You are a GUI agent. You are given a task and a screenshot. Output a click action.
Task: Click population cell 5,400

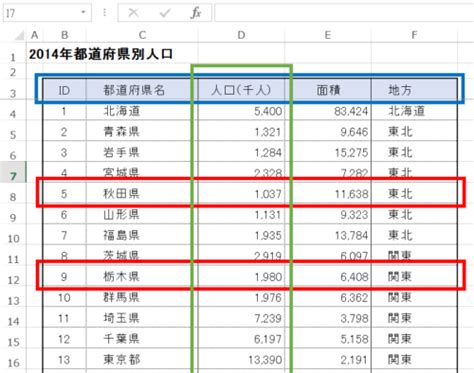(x=241, y=111)
